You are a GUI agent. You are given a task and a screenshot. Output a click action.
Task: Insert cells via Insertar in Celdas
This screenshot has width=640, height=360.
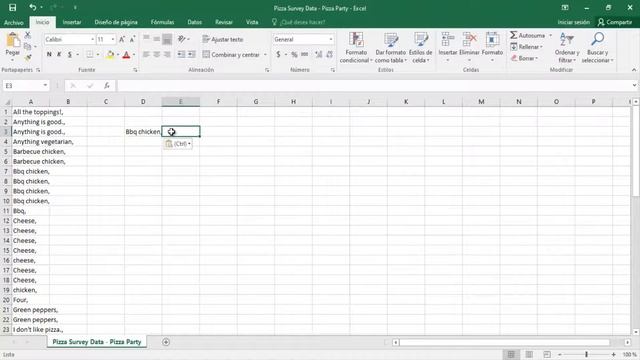click(x=448, y=47)
